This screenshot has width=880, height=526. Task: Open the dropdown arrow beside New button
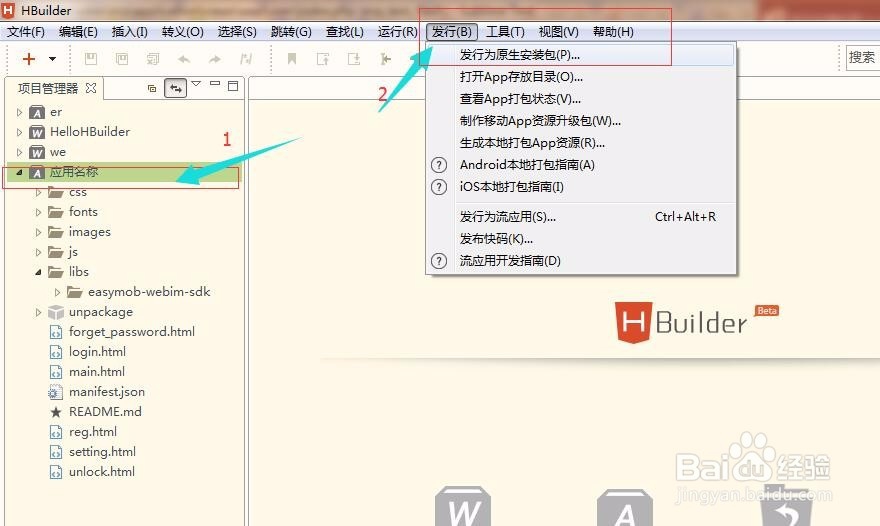point(52,58)
